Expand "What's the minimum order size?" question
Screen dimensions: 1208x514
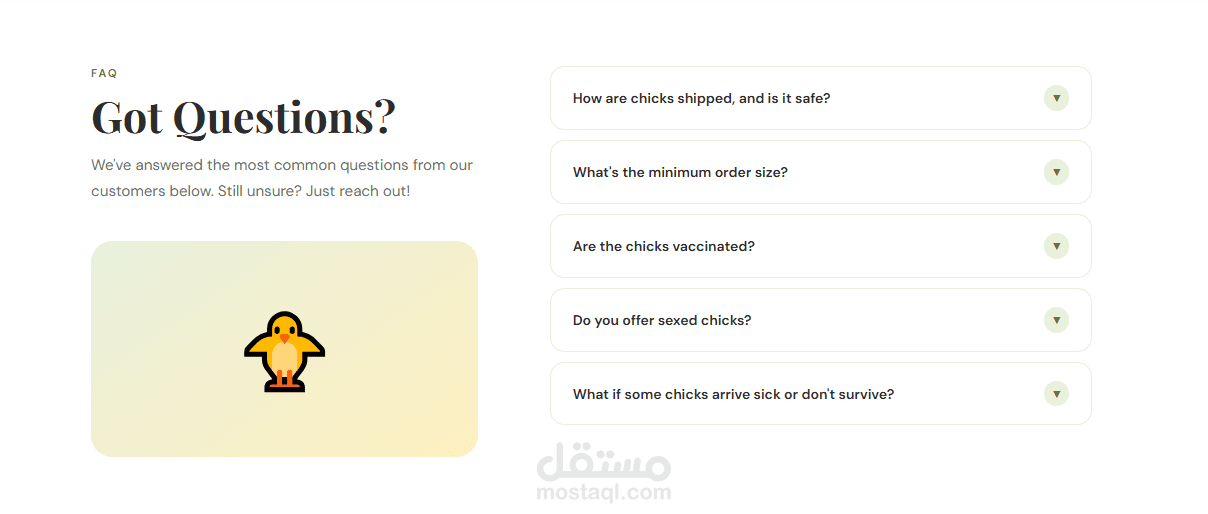[680, 172]
